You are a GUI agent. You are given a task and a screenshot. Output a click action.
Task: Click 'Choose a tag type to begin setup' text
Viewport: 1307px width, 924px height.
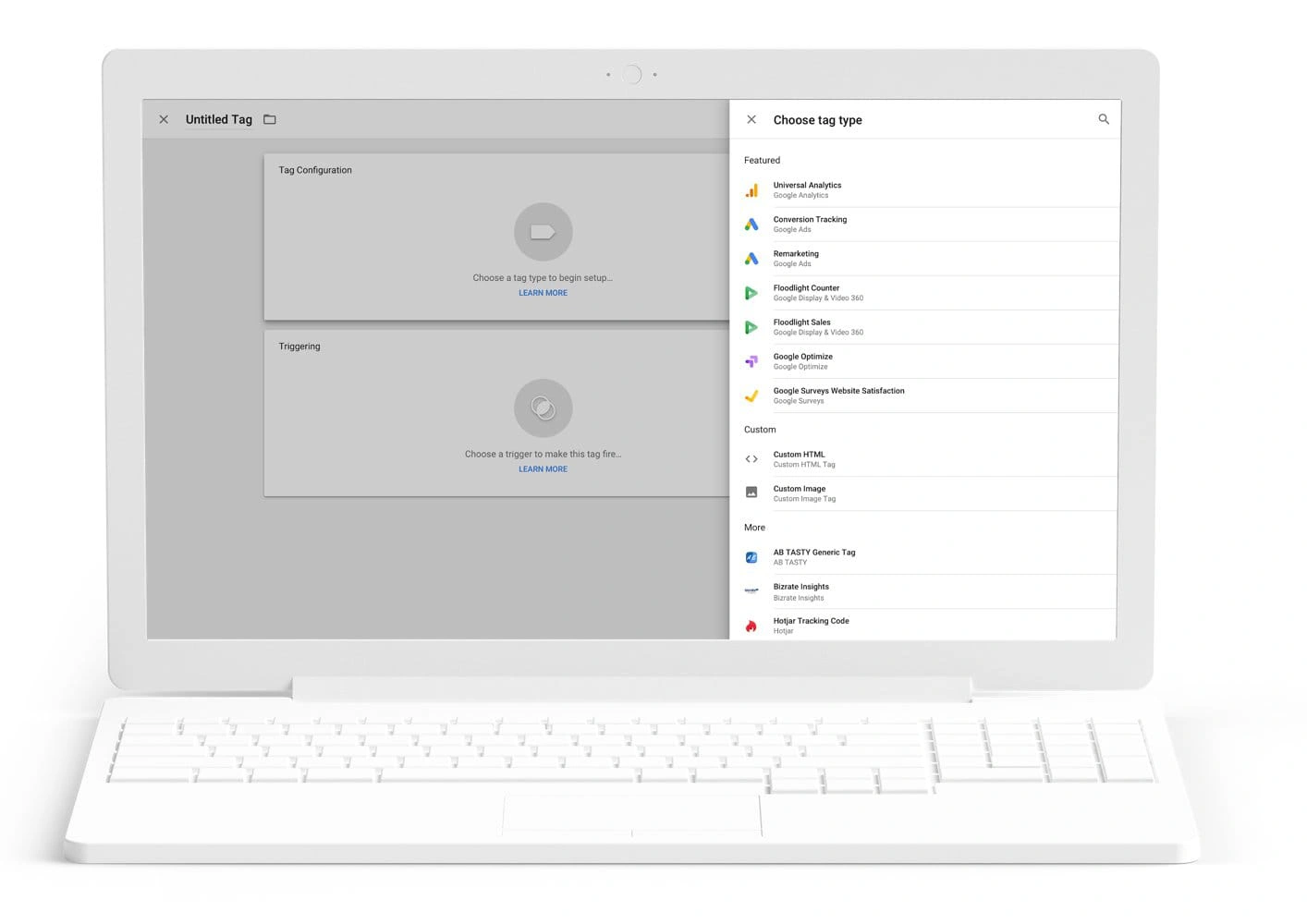coord(543,277)
